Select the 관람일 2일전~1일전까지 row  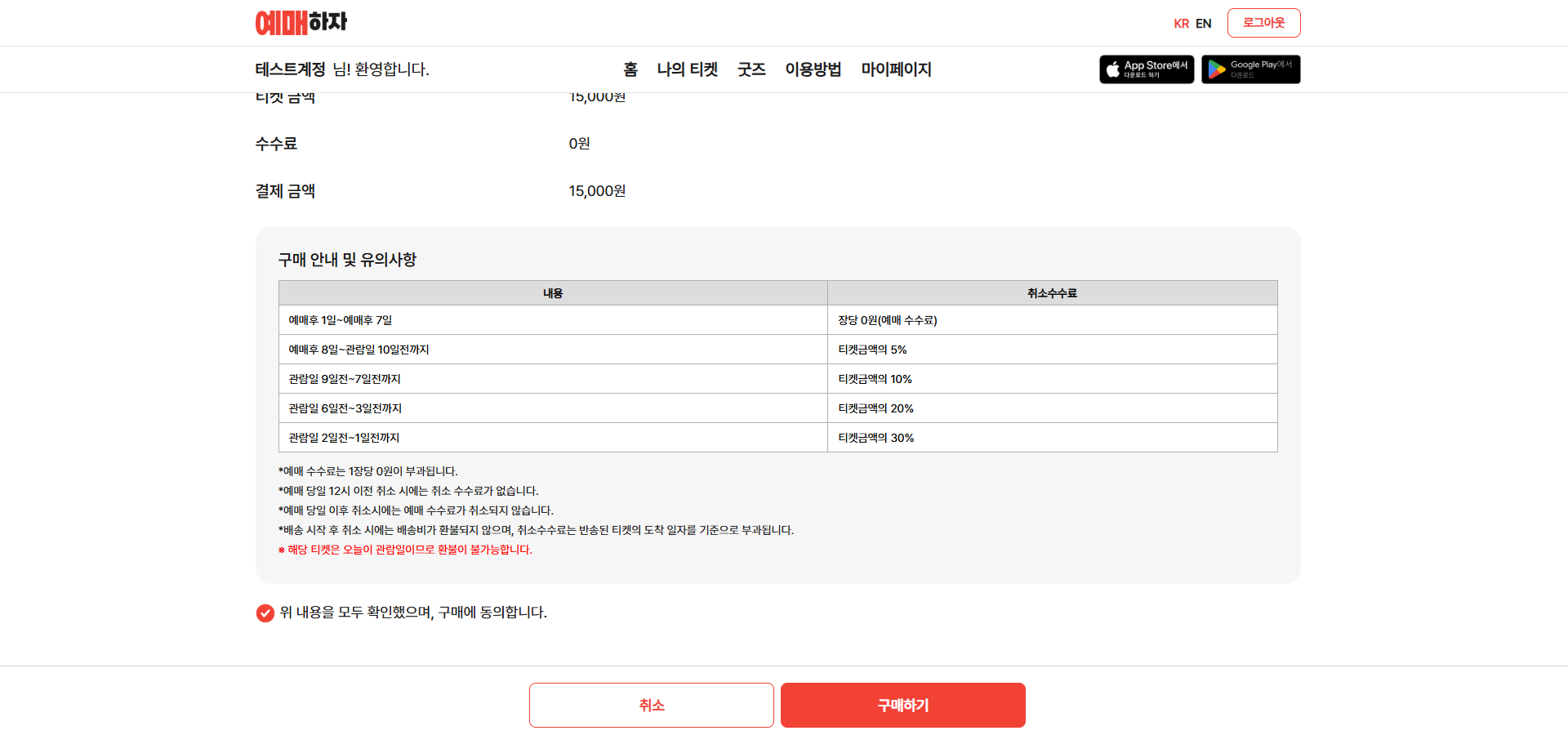778,438
